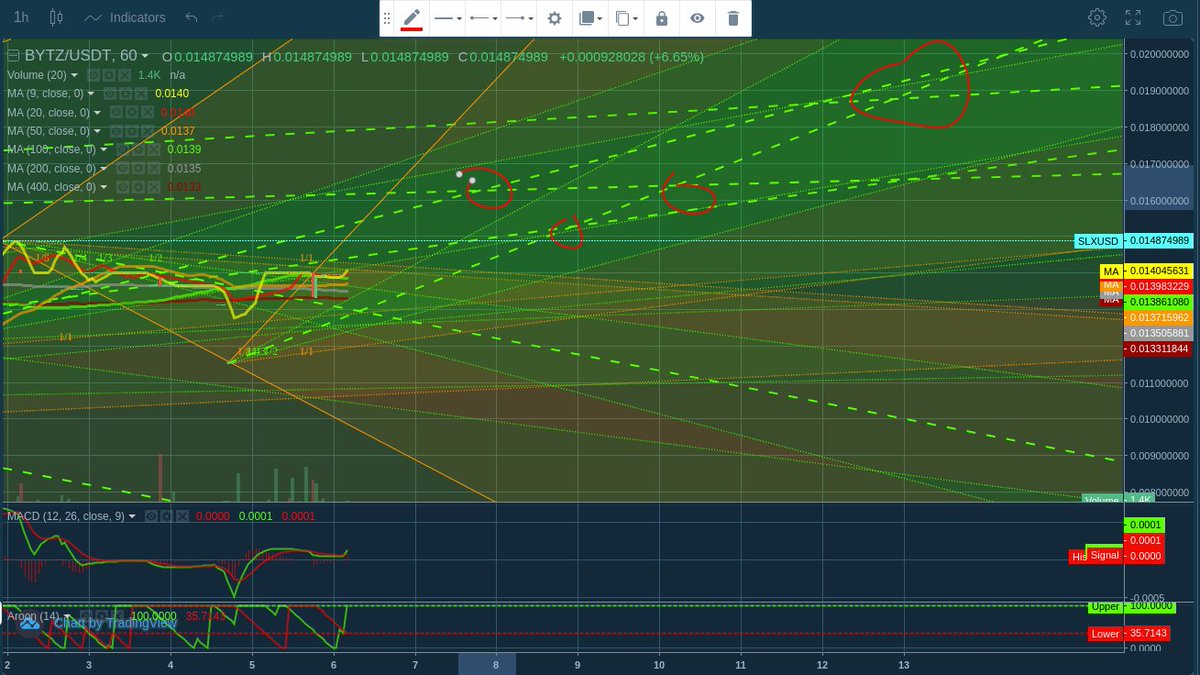This screenshot has width=1200, height=675.
Task: Open the BYTZ/USDT symbol dropdown arrow
Action: tap(145, 56)
